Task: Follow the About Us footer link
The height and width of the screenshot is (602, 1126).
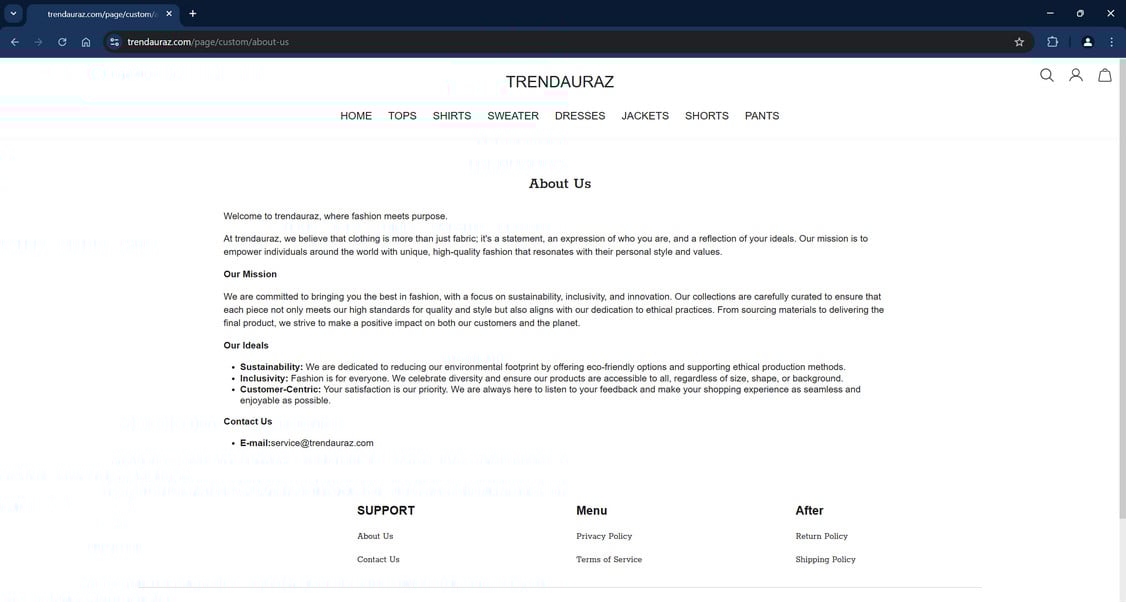Action: click(375, 536)
